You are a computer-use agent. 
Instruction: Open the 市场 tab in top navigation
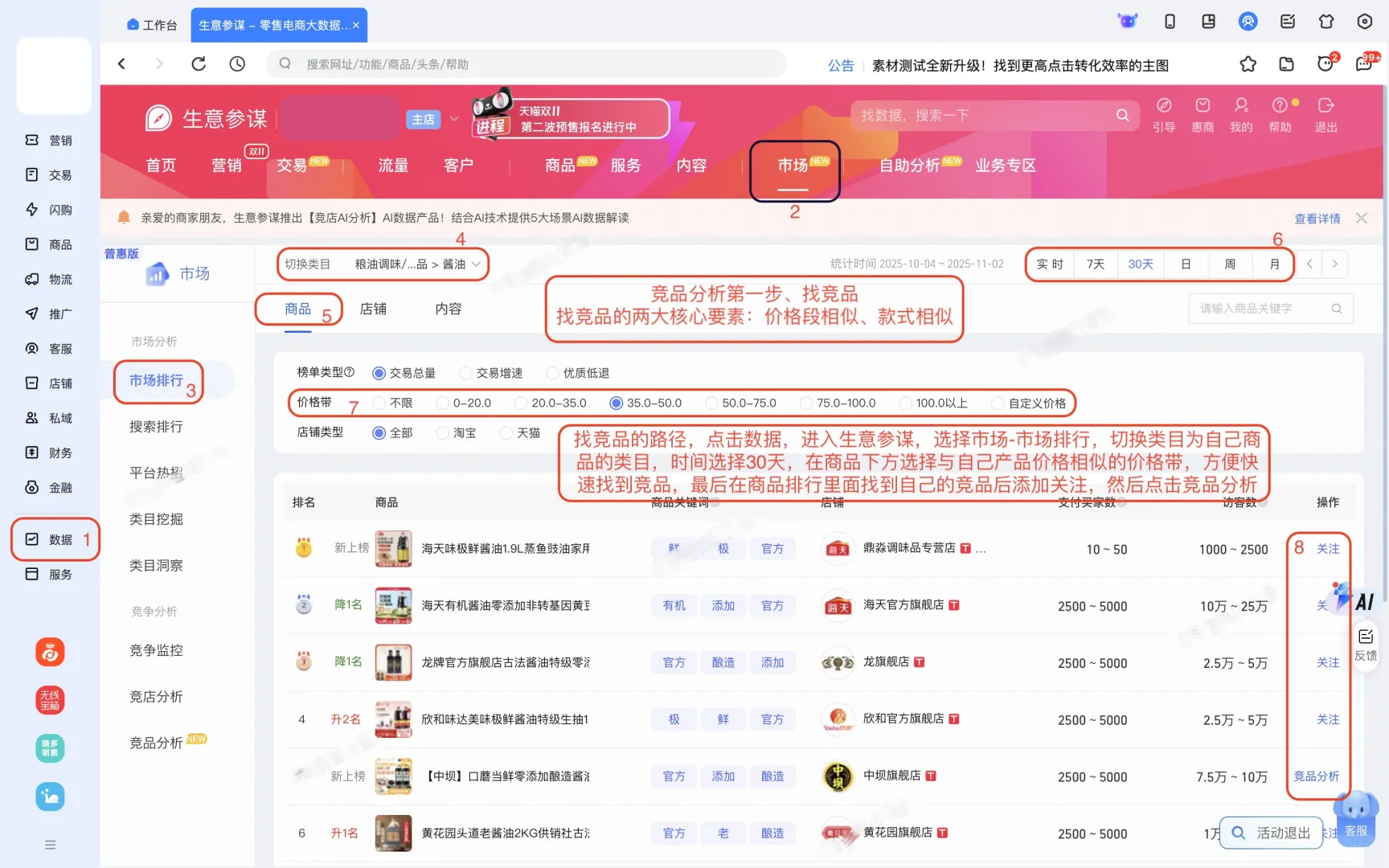793,166
